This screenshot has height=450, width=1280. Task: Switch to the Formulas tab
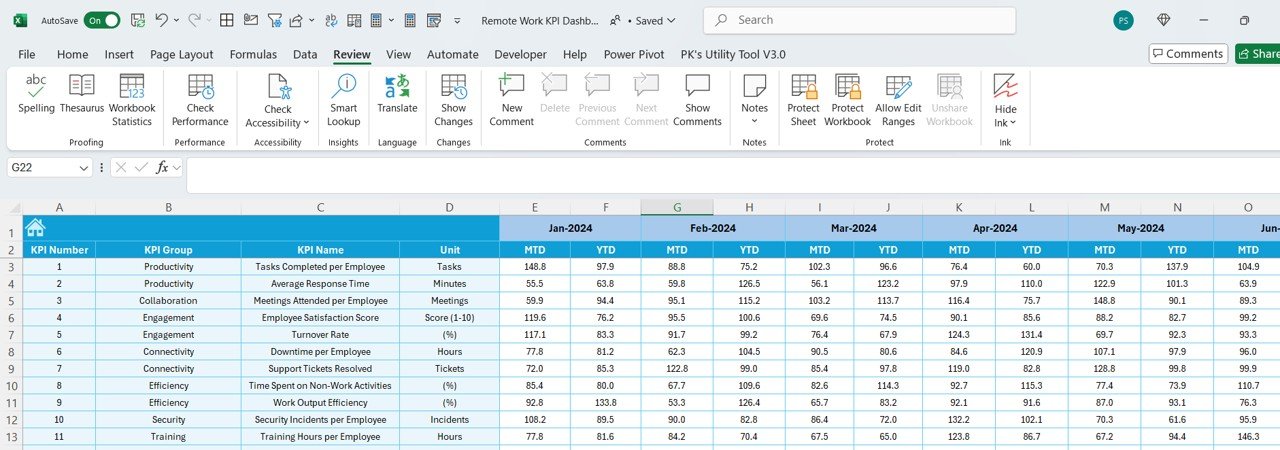[253, 54]
